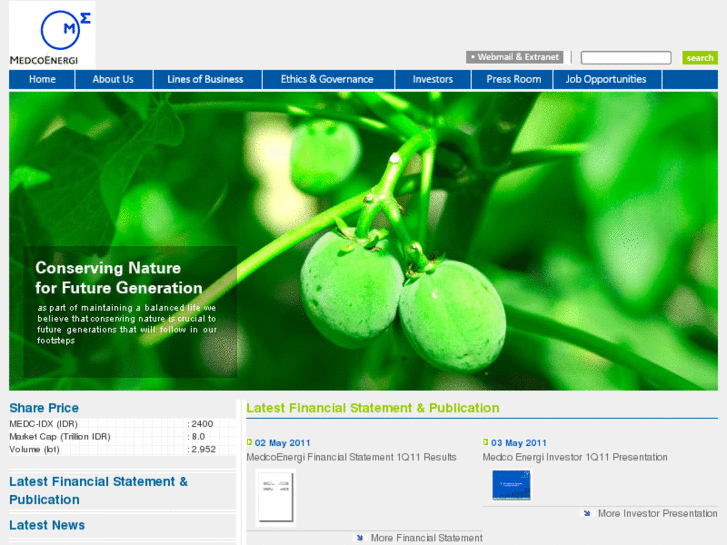The width and height of the screenshot is (727, 545).
Task: Click arrow icon beside More Investor Presentation
Action: (587, 513)
